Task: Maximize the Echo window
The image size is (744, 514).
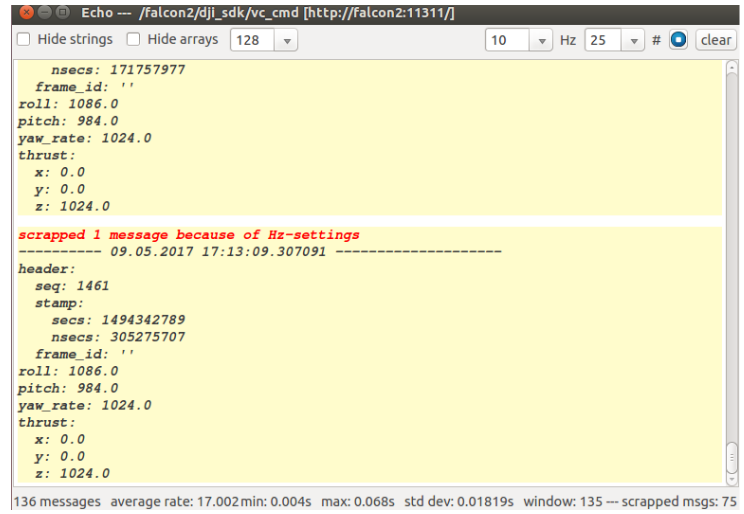Action: pos(62,12)
